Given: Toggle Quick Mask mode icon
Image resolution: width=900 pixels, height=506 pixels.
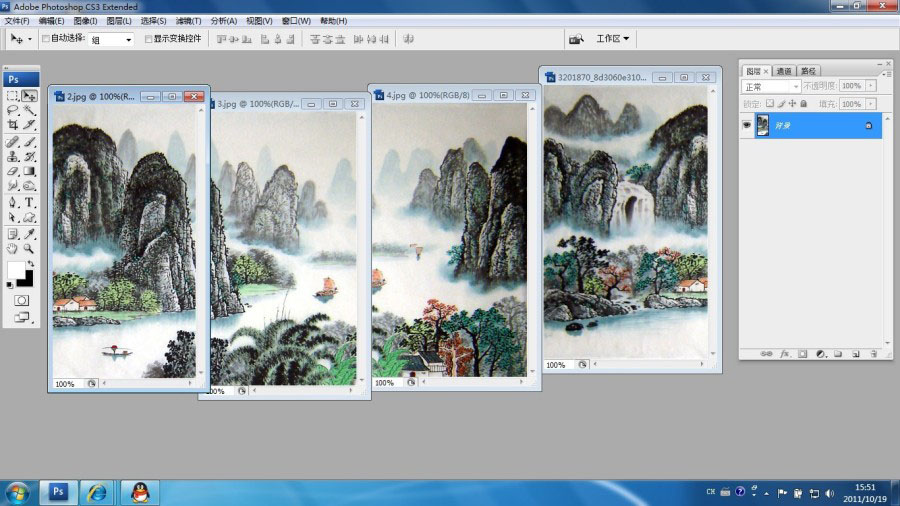Looking at the screenshot, I should click(x=21, y=301).
